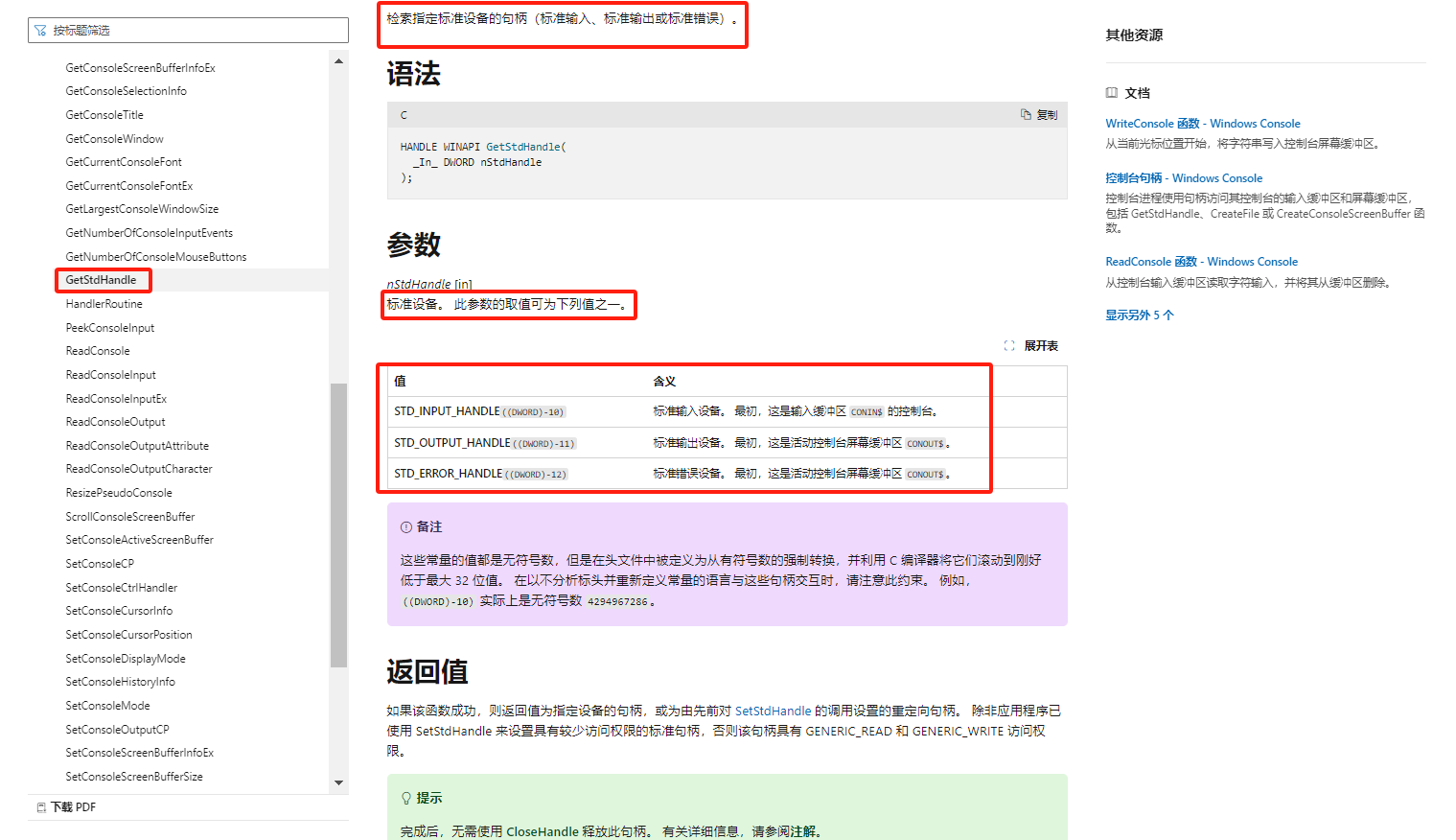Open 控制台句柄 - Windows Console link
This screenshot has height=840, width=1456.
[x=1184, y=178]
